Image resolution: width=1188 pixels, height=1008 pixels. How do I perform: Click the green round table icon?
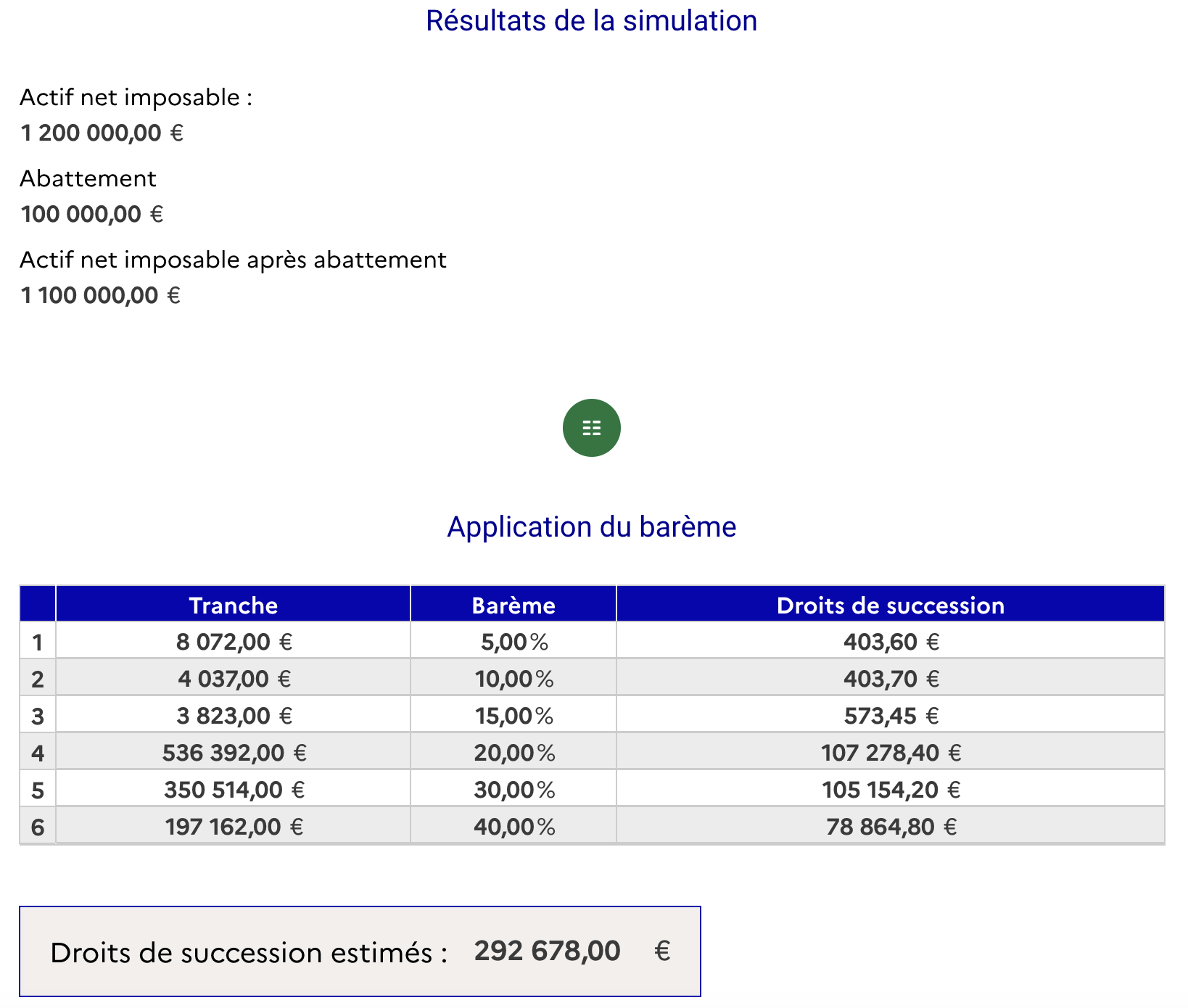[591, 428]
